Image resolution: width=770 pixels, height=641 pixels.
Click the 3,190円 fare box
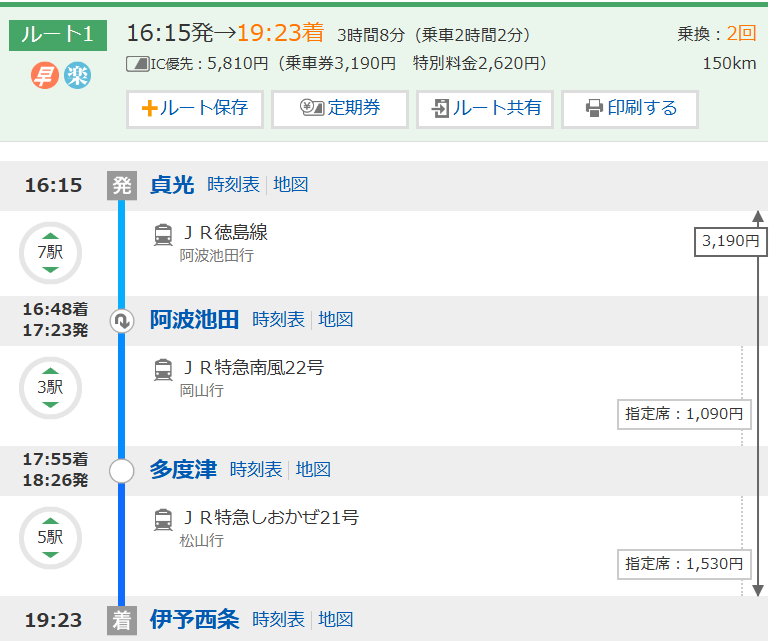tap(730, 242)
